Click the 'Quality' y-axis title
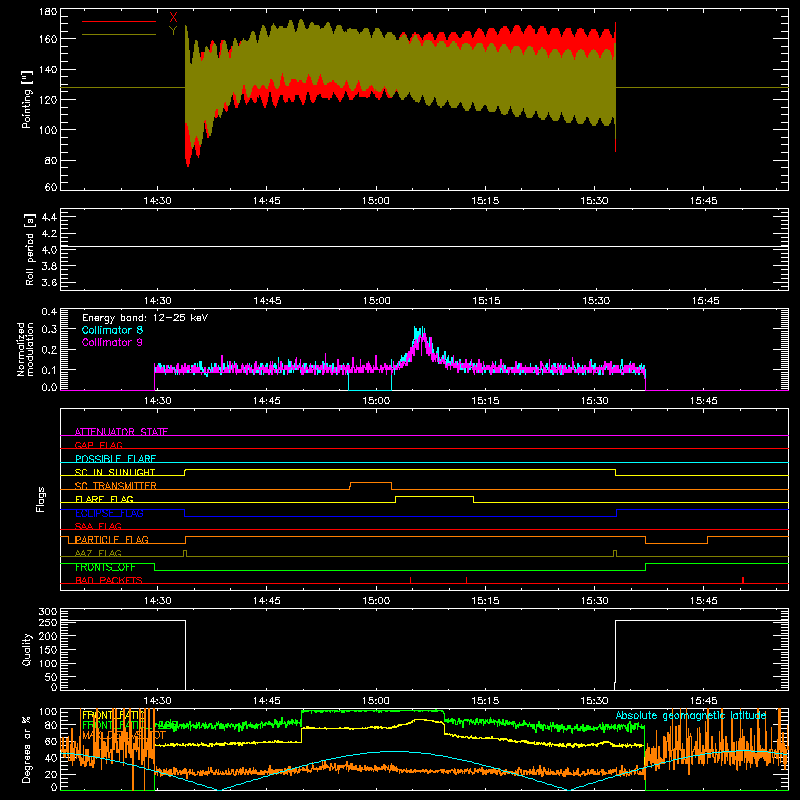Image resolution: width=800 pixels, height=800 pixels. pyautogui.click(x=27, y=649)
